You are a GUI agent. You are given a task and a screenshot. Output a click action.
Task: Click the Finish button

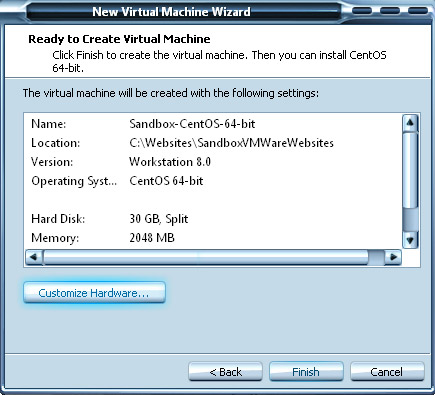[306, 371]
